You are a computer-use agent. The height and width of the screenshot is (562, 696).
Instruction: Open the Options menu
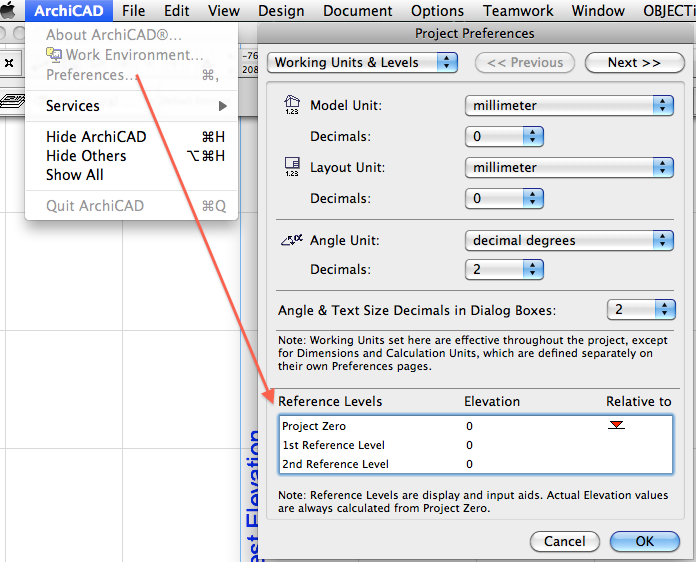[437, 10]
